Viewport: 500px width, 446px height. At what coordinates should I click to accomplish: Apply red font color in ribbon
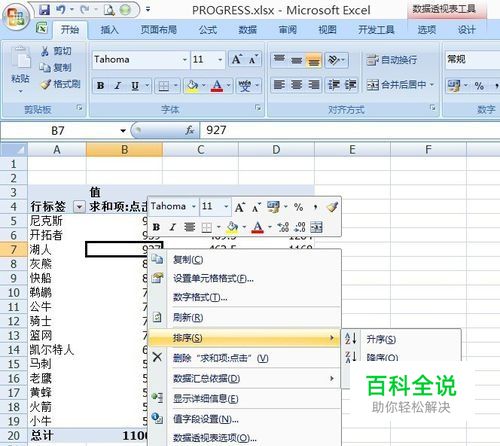tap(217, 86)
